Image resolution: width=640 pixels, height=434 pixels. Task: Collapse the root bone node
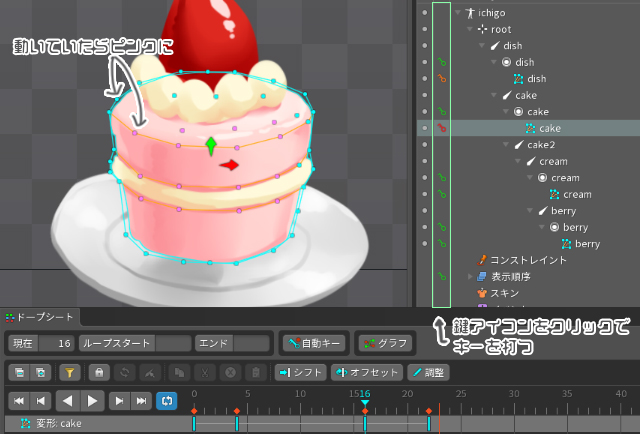(x=470, y=30)
